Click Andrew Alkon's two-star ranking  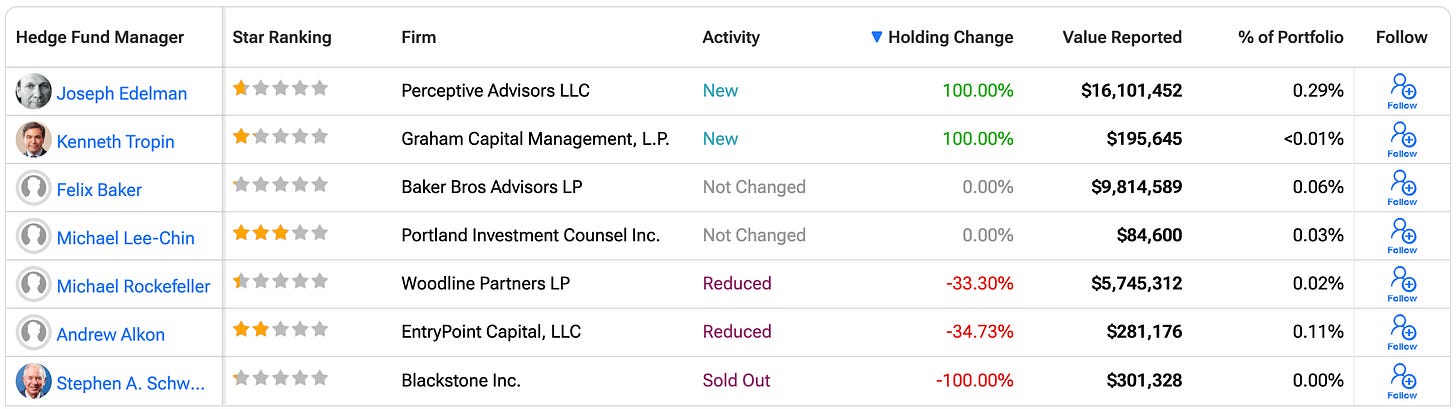(280, 329)
